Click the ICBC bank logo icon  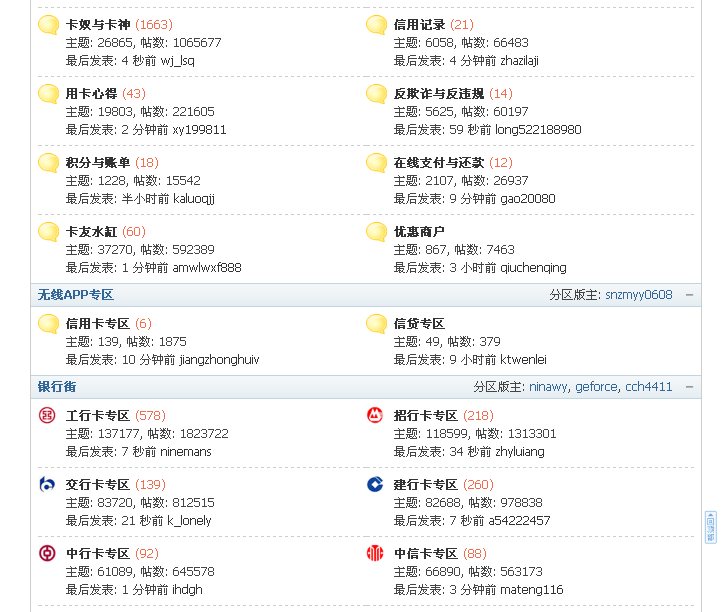(x=47, y=415)
